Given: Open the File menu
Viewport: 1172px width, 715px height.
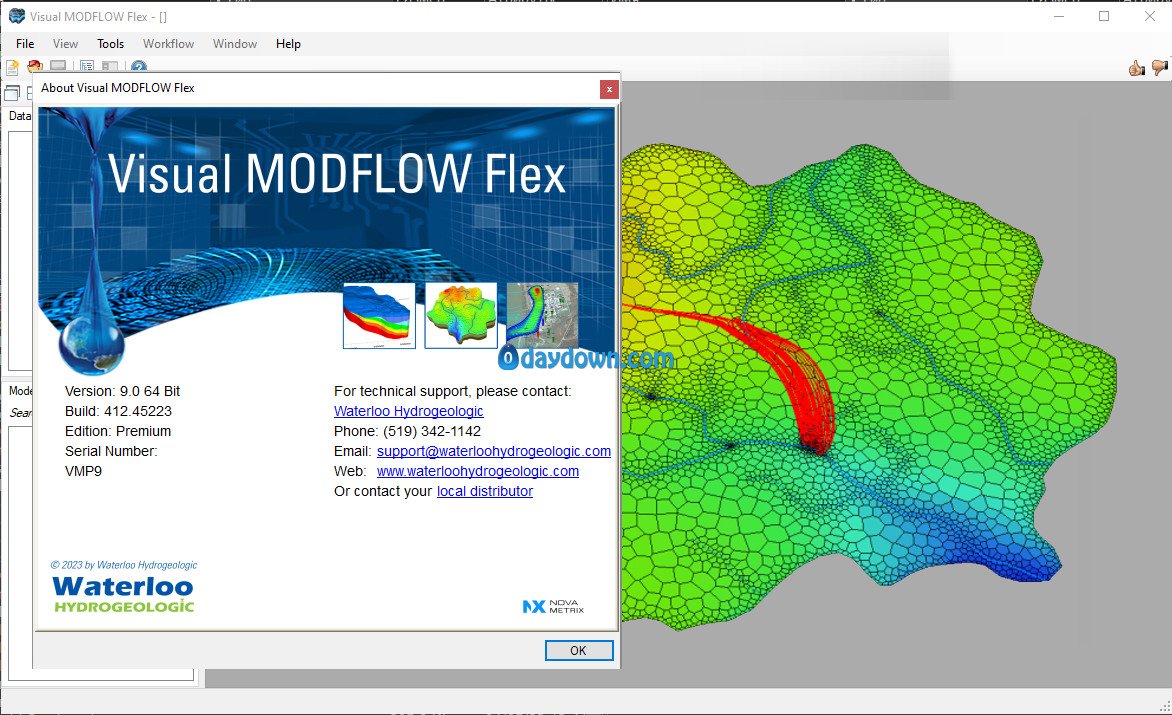Looking at the screenshot, I should 25,44.
